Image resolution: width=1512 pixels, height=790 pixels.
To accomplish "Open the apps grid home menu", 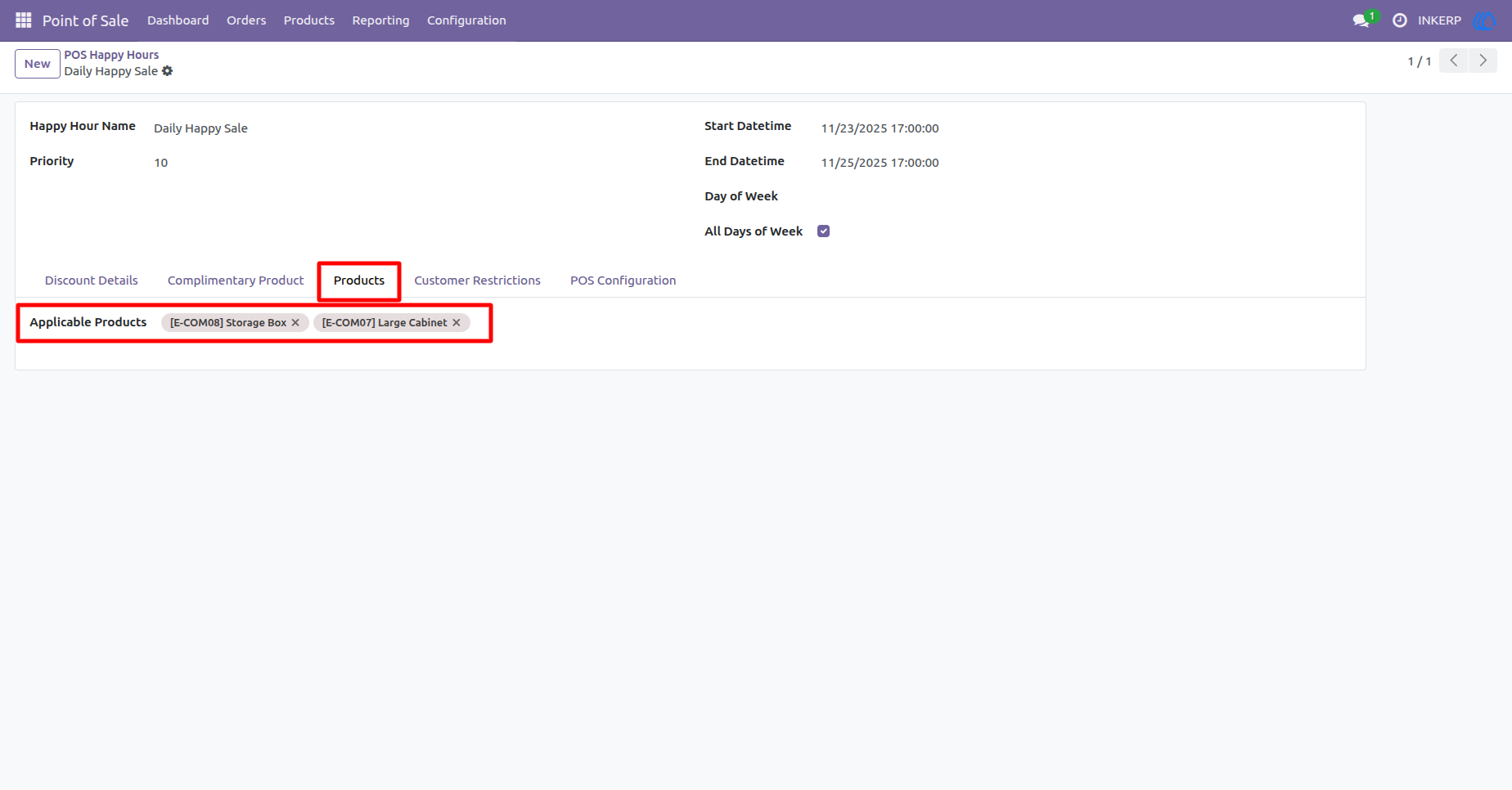I will point(24,20).
